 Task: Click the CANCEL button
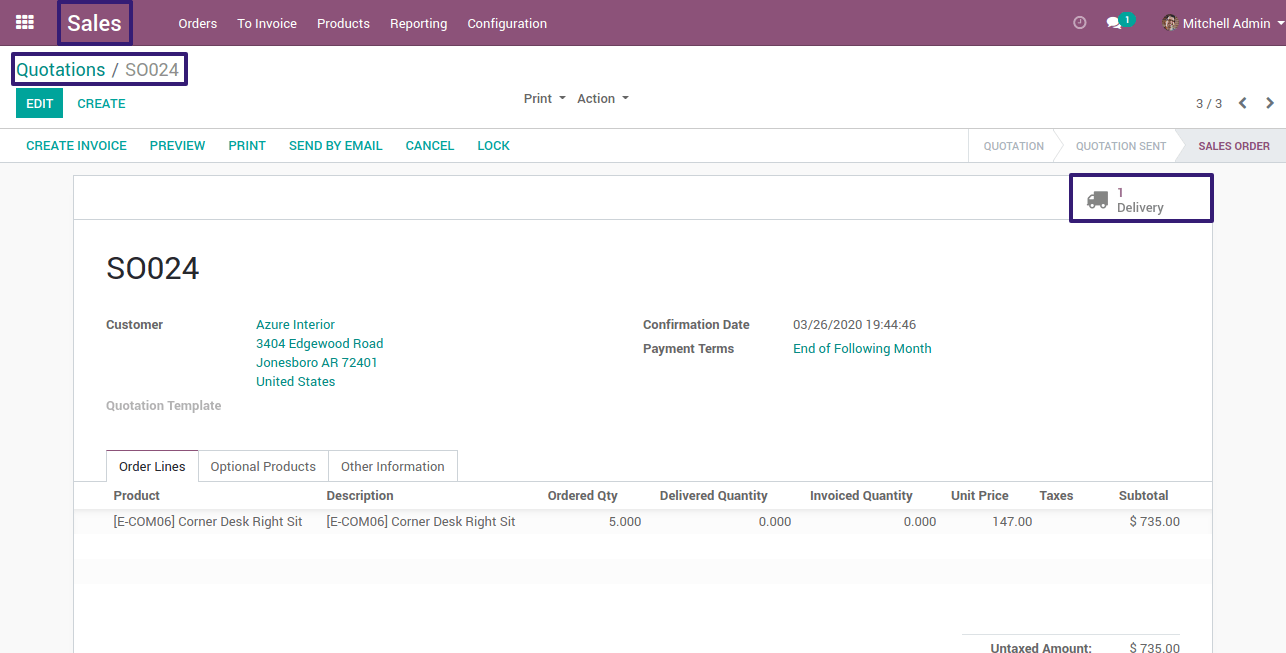tap(430, 145)
